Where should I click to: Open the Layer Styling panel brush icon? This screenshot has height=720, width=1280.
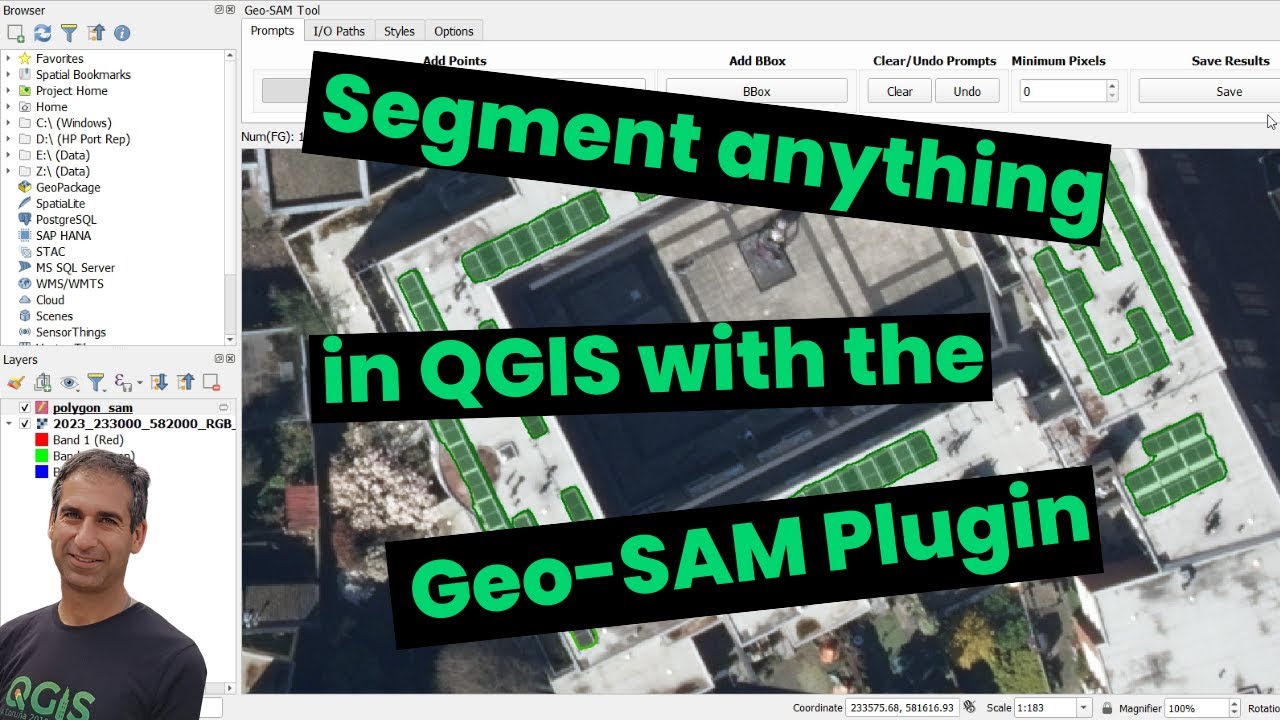tap(15, 382)
